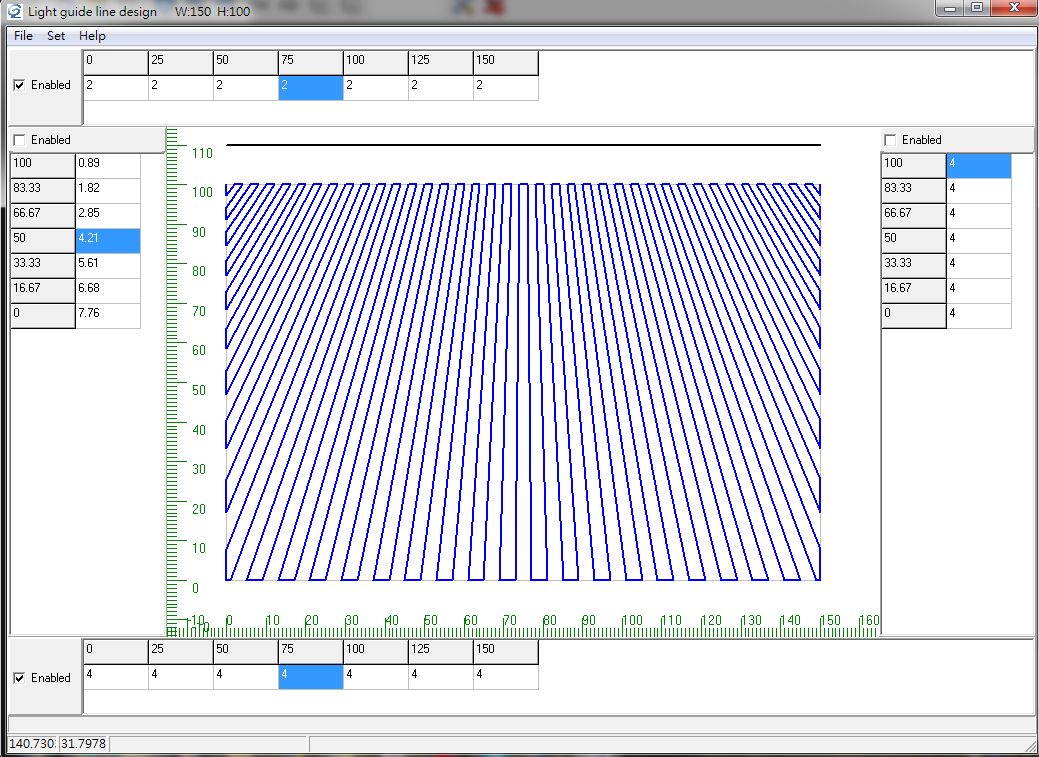This screenshot has height=757, width=1039.
Task: Select highlighted bottom table cell under 75
Action: click(x=311, y=677)
